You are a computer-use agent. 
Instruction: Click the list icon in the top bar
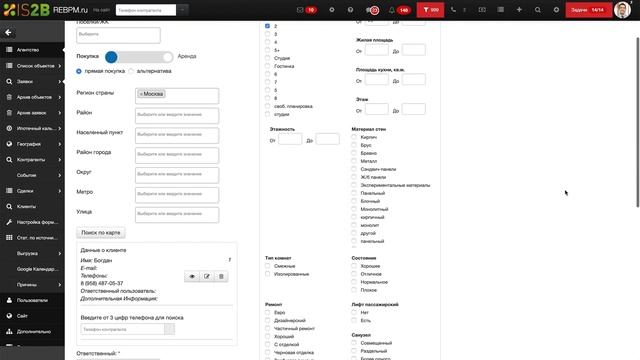pyautogui.click(x=500, y=10)
